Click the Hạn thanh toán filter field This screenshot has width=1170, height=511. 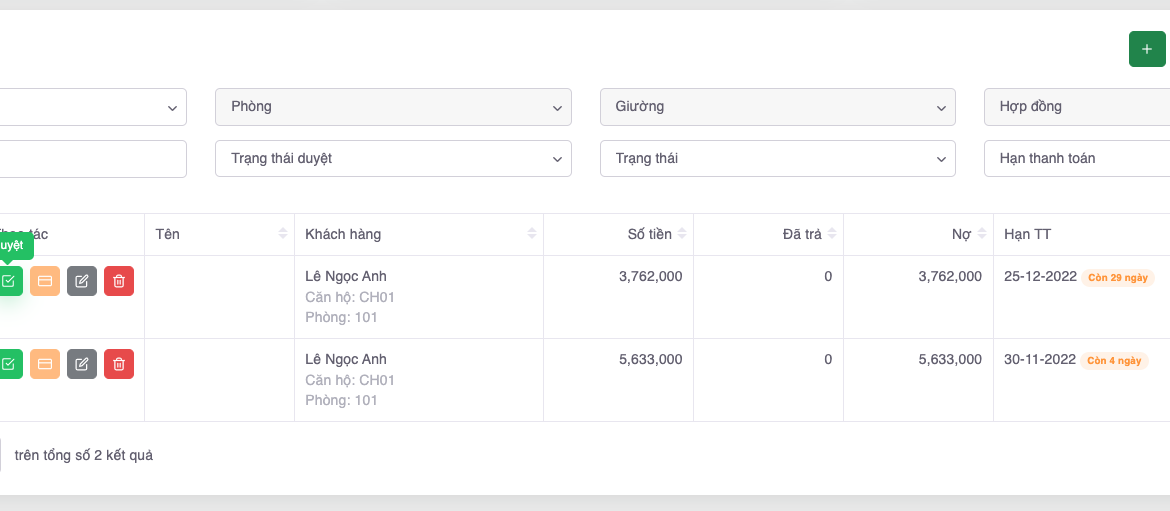tap(1076, 159)
